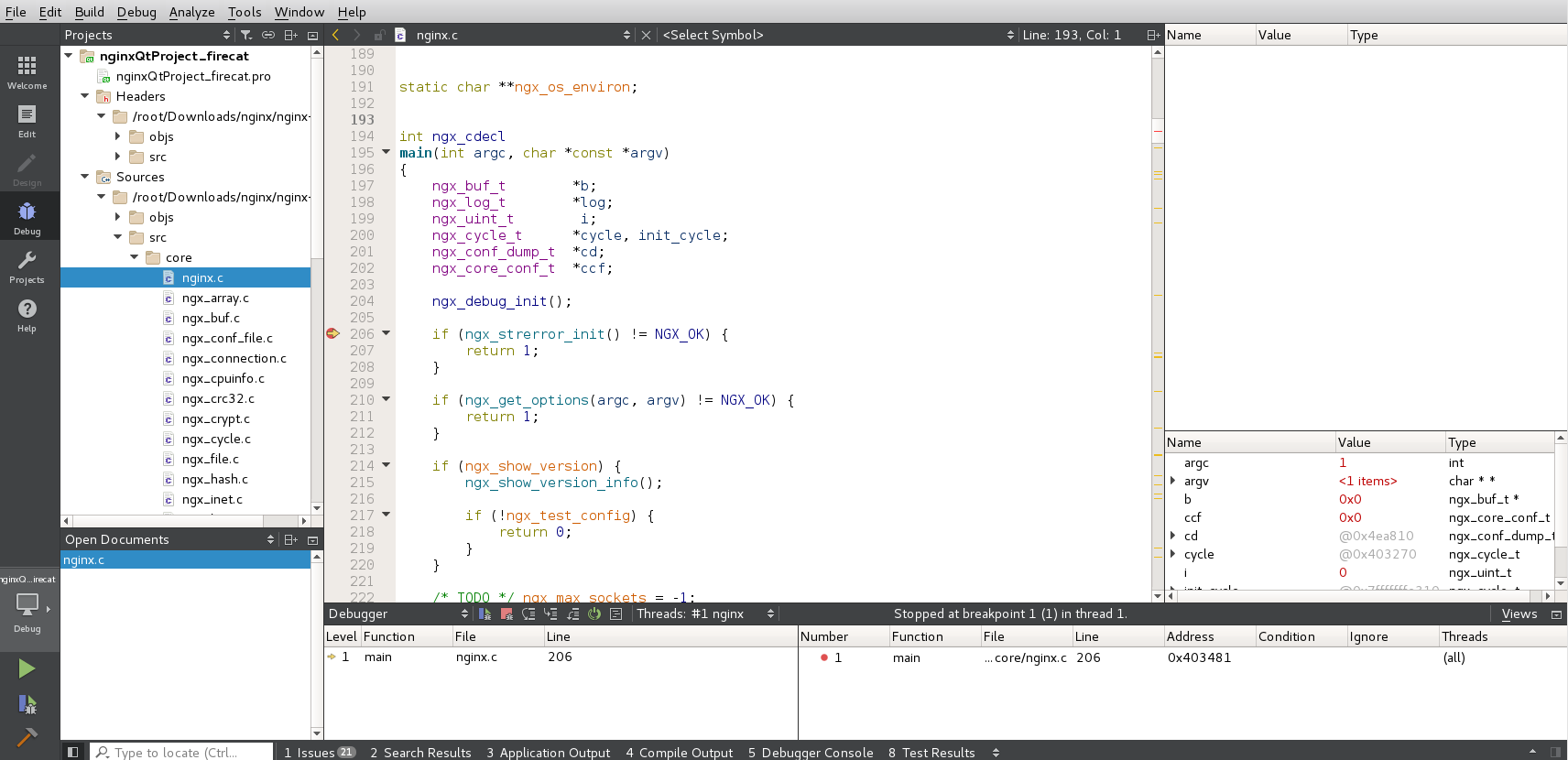Collapse the core folder node
Viewport: 1568px width, 760px height.
pos(135,257)
